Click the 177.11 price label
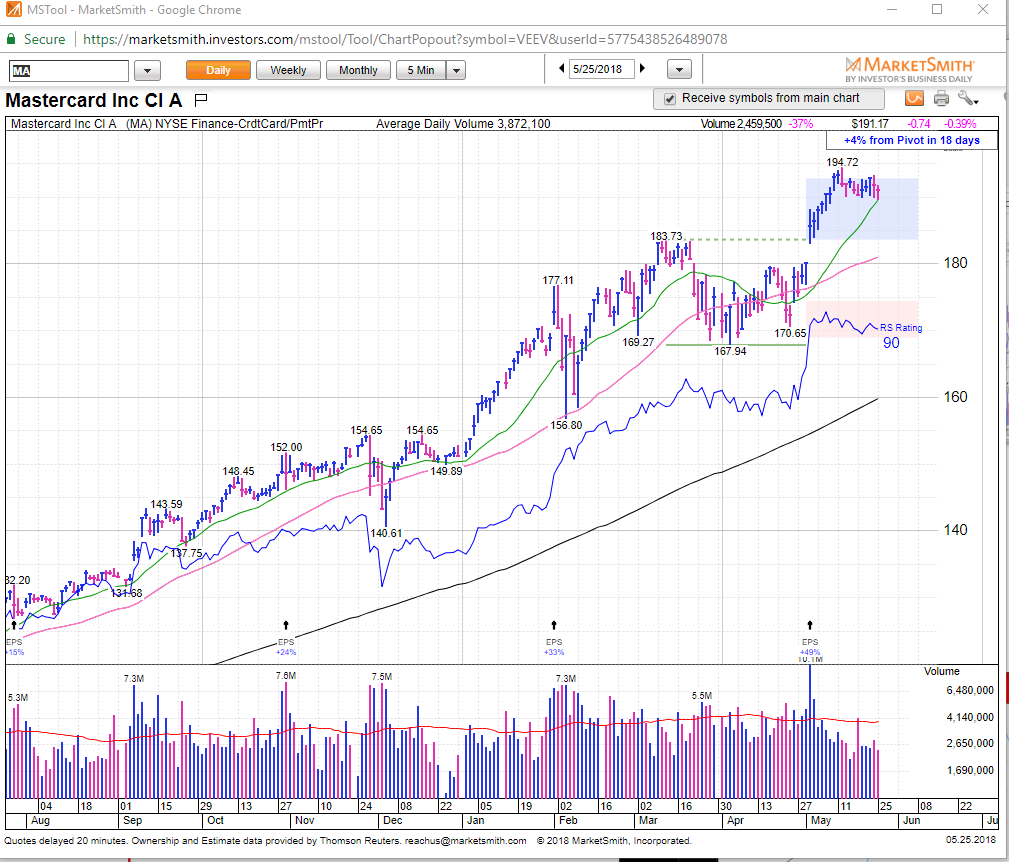This screenshot has width=1009, height=862. point(558,280)
